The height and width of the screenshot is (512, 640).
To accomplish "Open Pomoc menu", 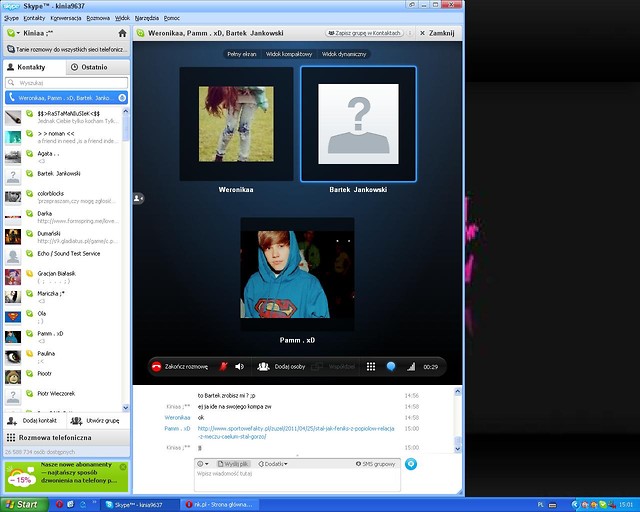I will tap(171, 18).
